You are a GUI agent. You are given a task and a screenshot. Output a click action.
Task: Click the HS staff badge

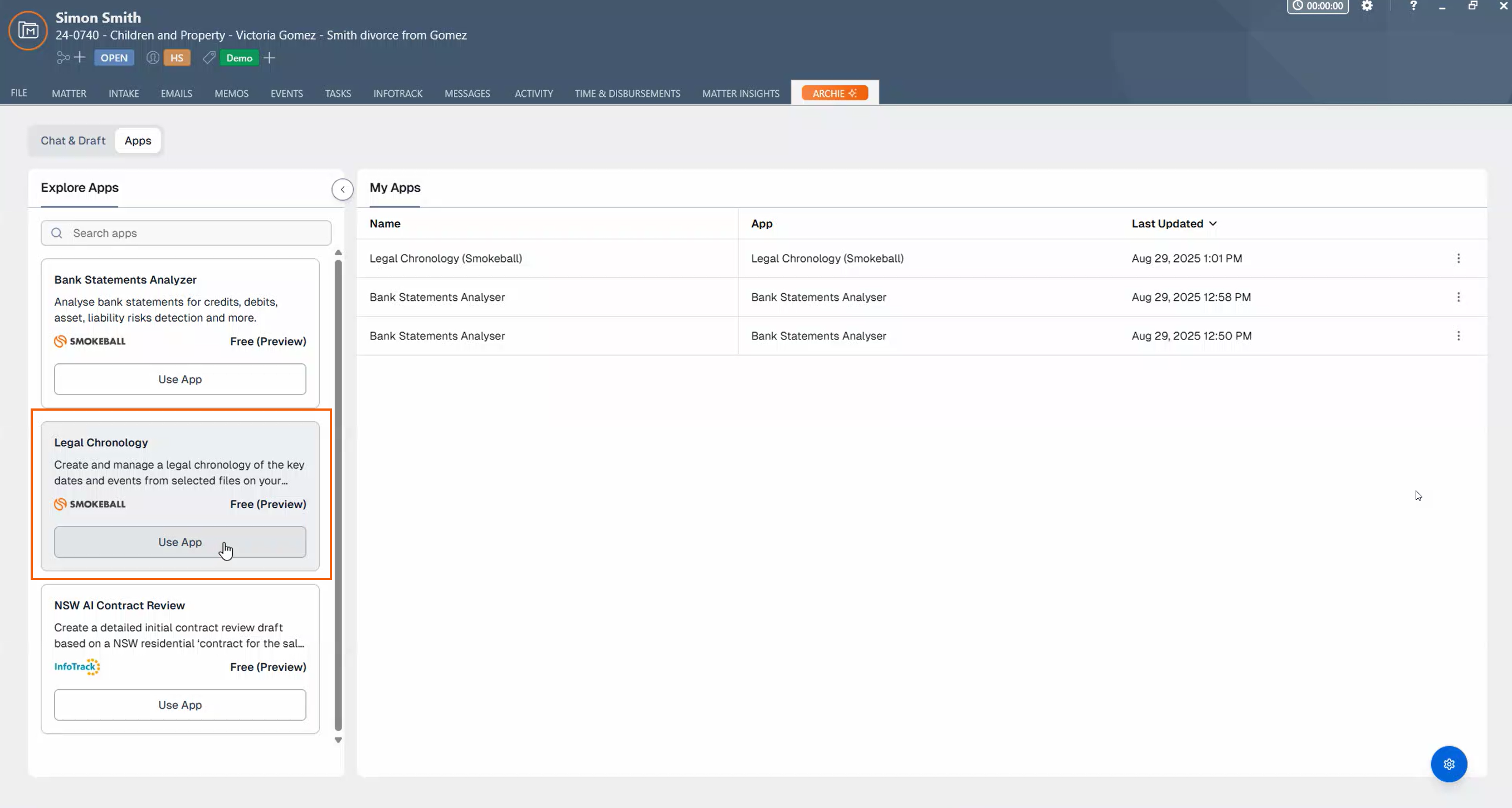[177, 57]
